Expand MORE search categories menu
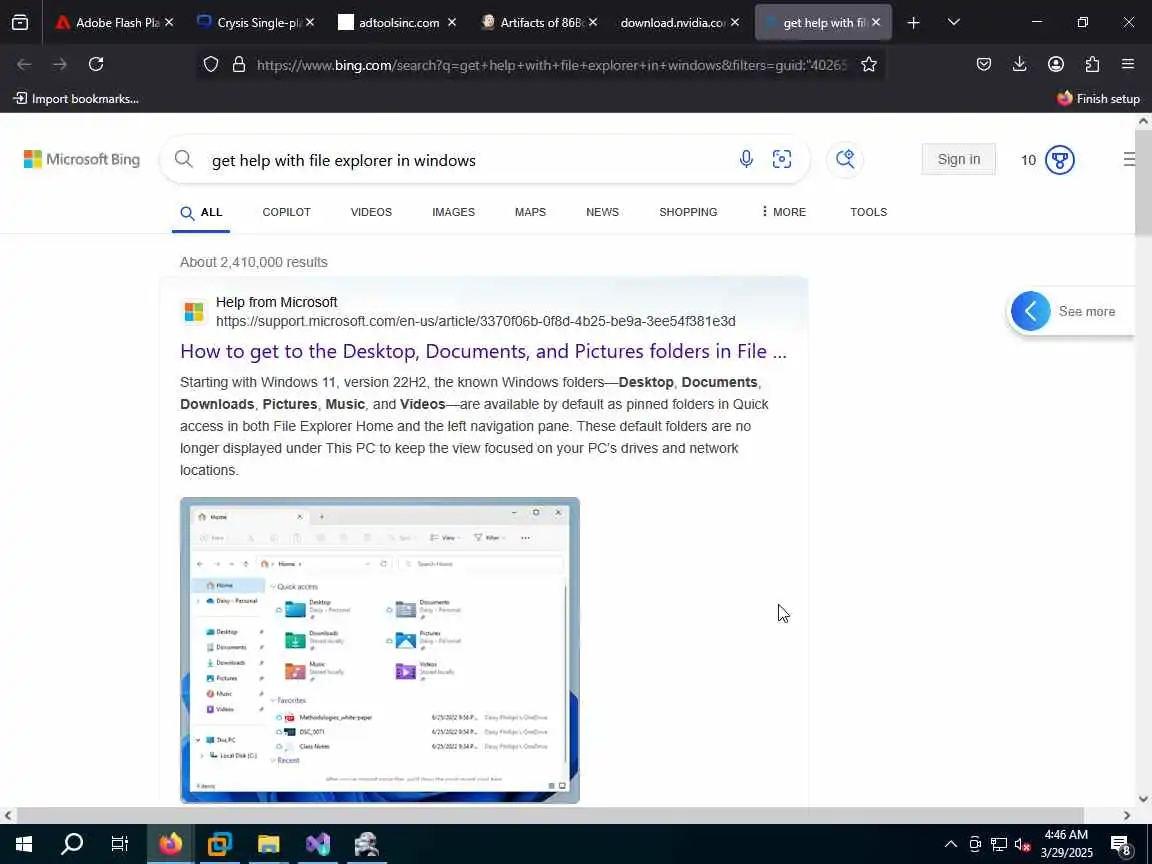 pos(784,212)
